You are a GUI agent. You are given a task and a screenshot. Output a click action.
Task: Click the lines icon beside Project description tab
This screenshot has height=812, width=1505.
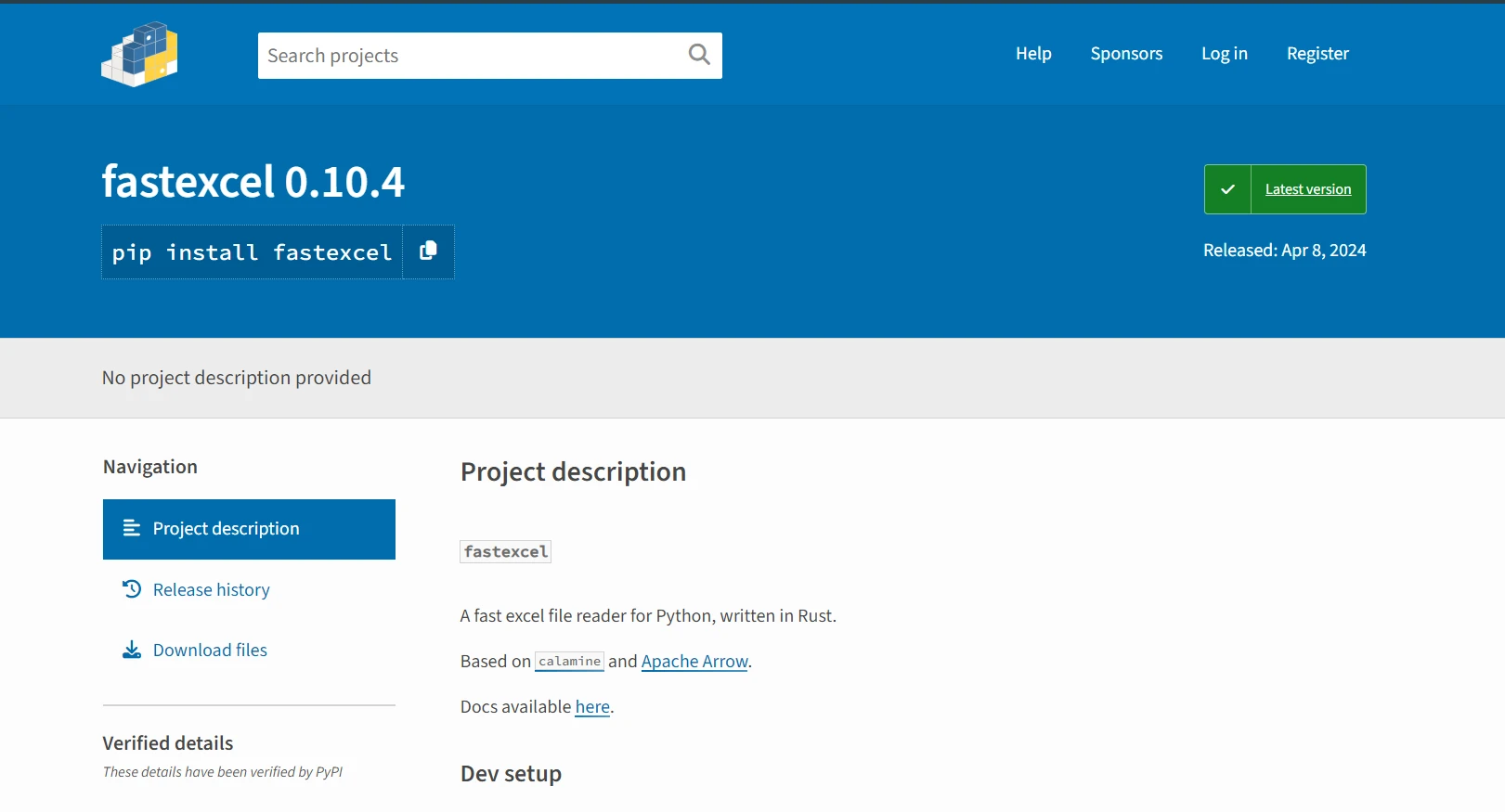click(132, 528)
